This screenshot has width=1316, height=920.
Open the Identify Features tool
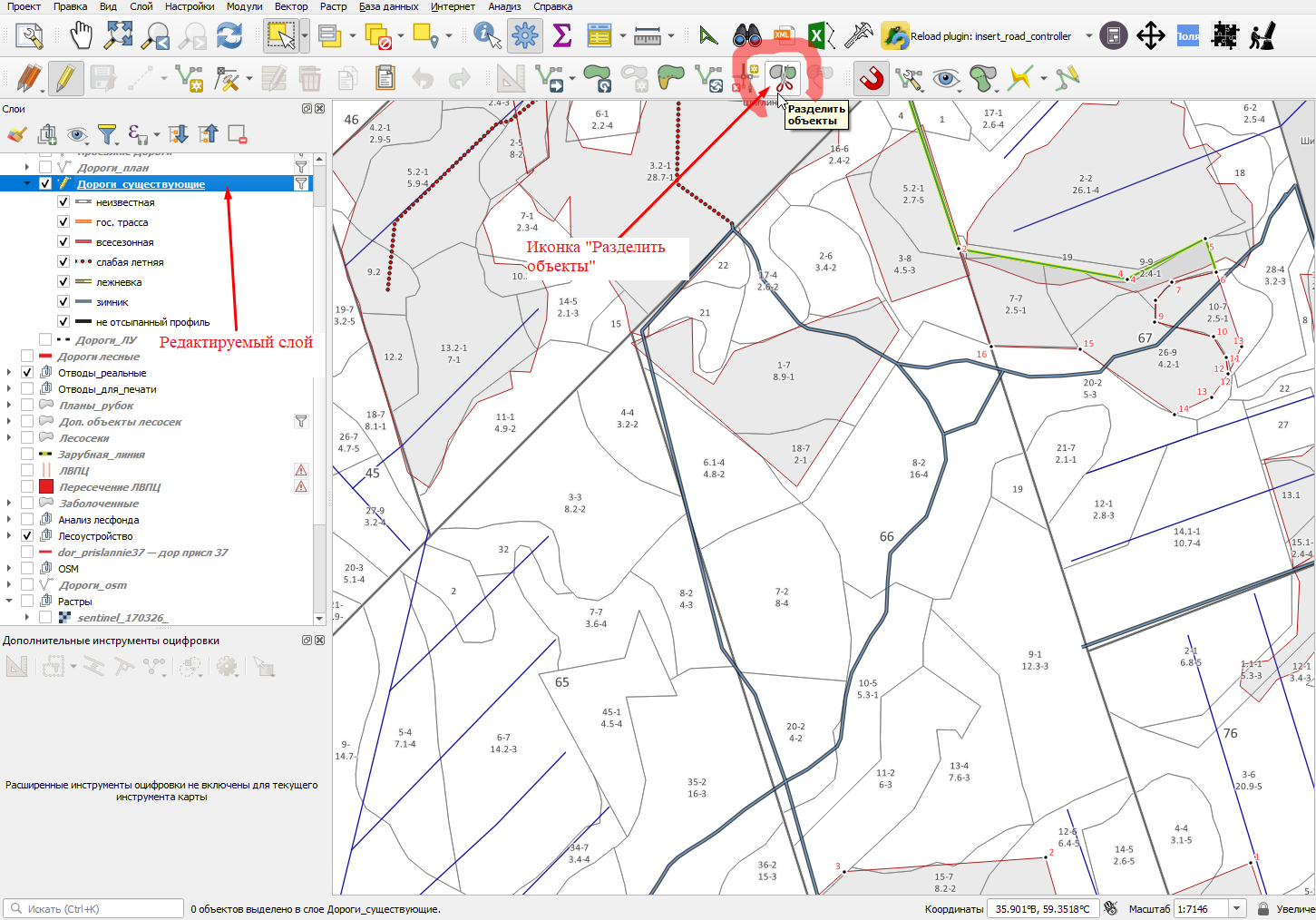click(487, 36)
